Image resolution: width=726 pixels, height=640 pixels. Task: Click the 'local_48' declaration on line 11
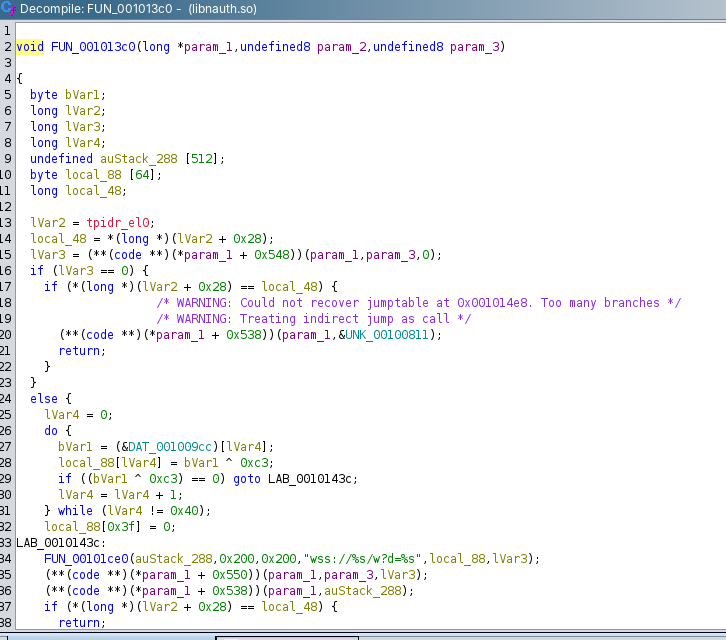point(93,191)
